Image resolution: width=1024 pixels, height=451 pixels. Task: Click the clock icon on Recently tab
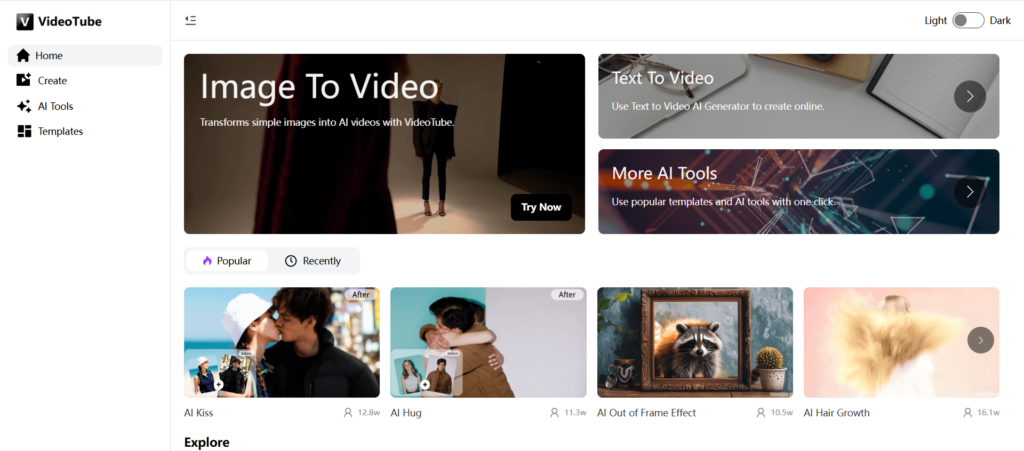(291, 260)
